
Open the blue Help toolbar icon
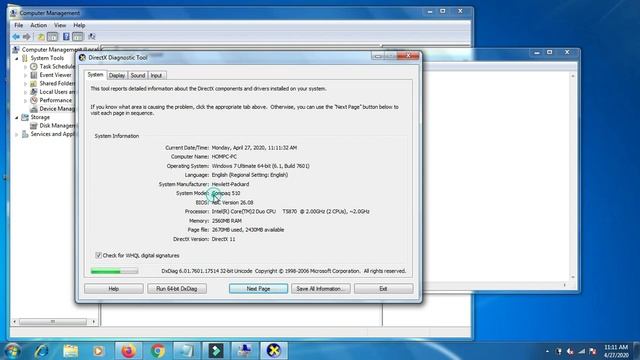pos(66,37)
